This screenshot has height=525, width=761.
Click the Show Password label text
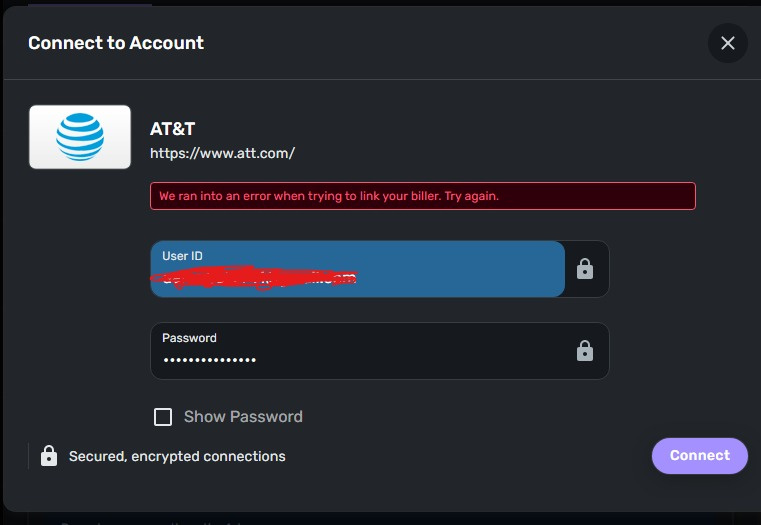point(243,416)
